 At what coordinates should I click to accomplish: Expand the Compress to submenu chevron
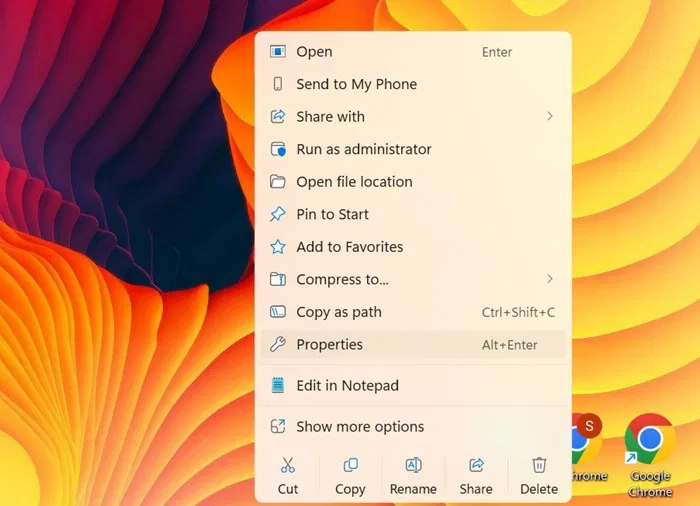(550, 279)
